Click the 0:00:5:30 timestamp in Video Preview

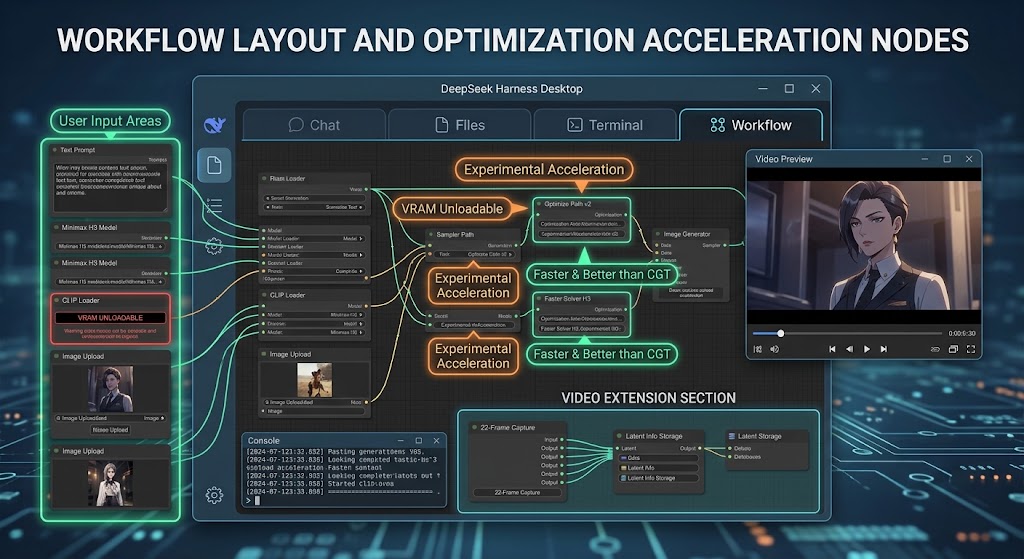[x=962, y=333]
